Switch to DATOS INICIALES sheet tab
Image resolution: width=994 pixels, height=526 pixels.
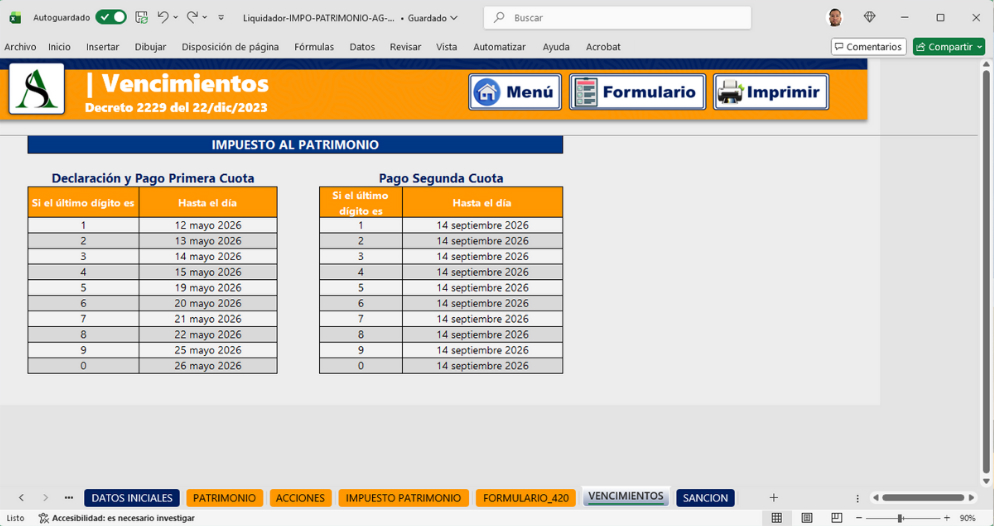(132, 498)
